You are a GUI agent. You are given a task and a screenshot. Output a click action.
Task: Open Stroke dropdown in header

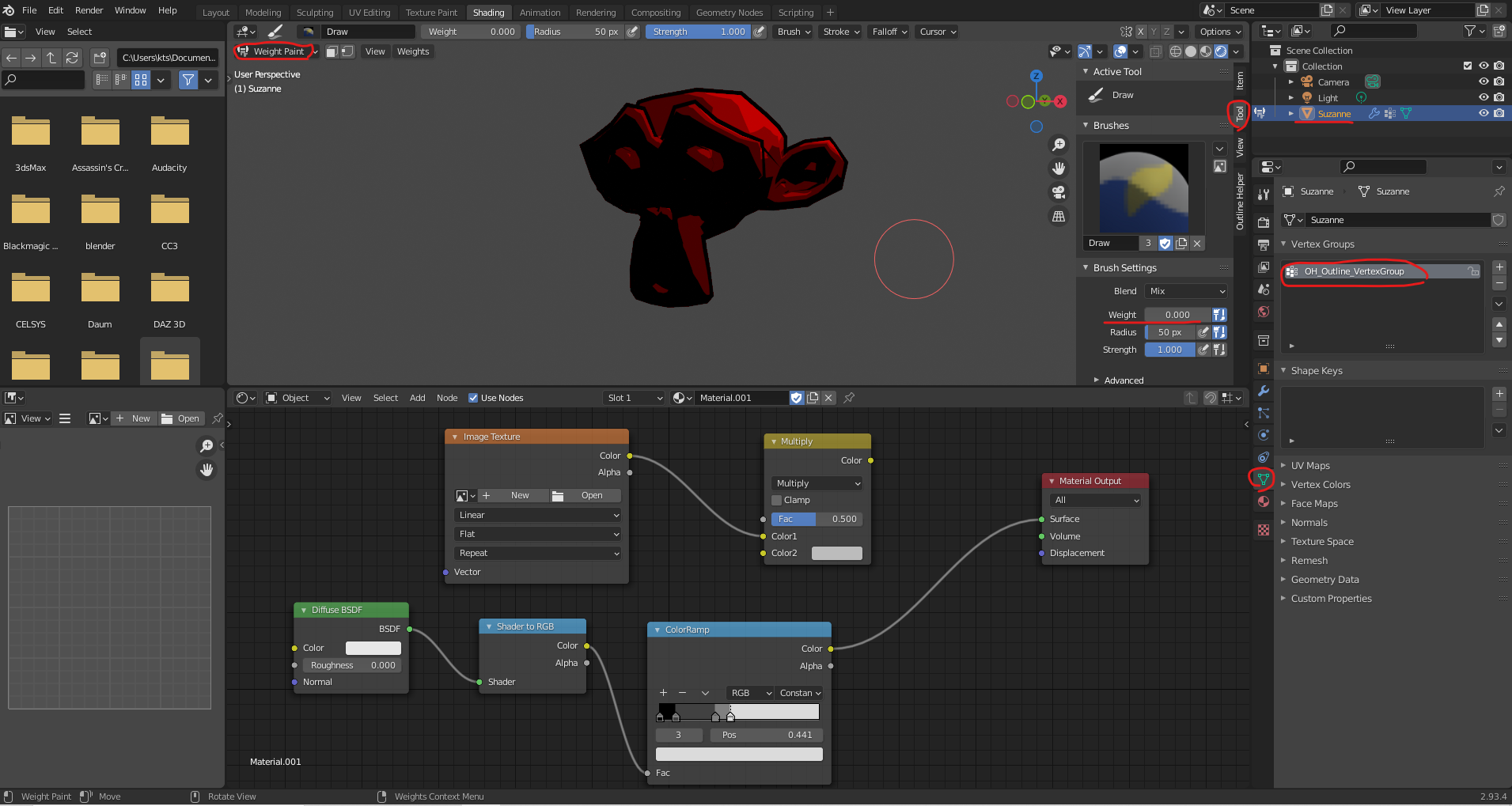840,32
